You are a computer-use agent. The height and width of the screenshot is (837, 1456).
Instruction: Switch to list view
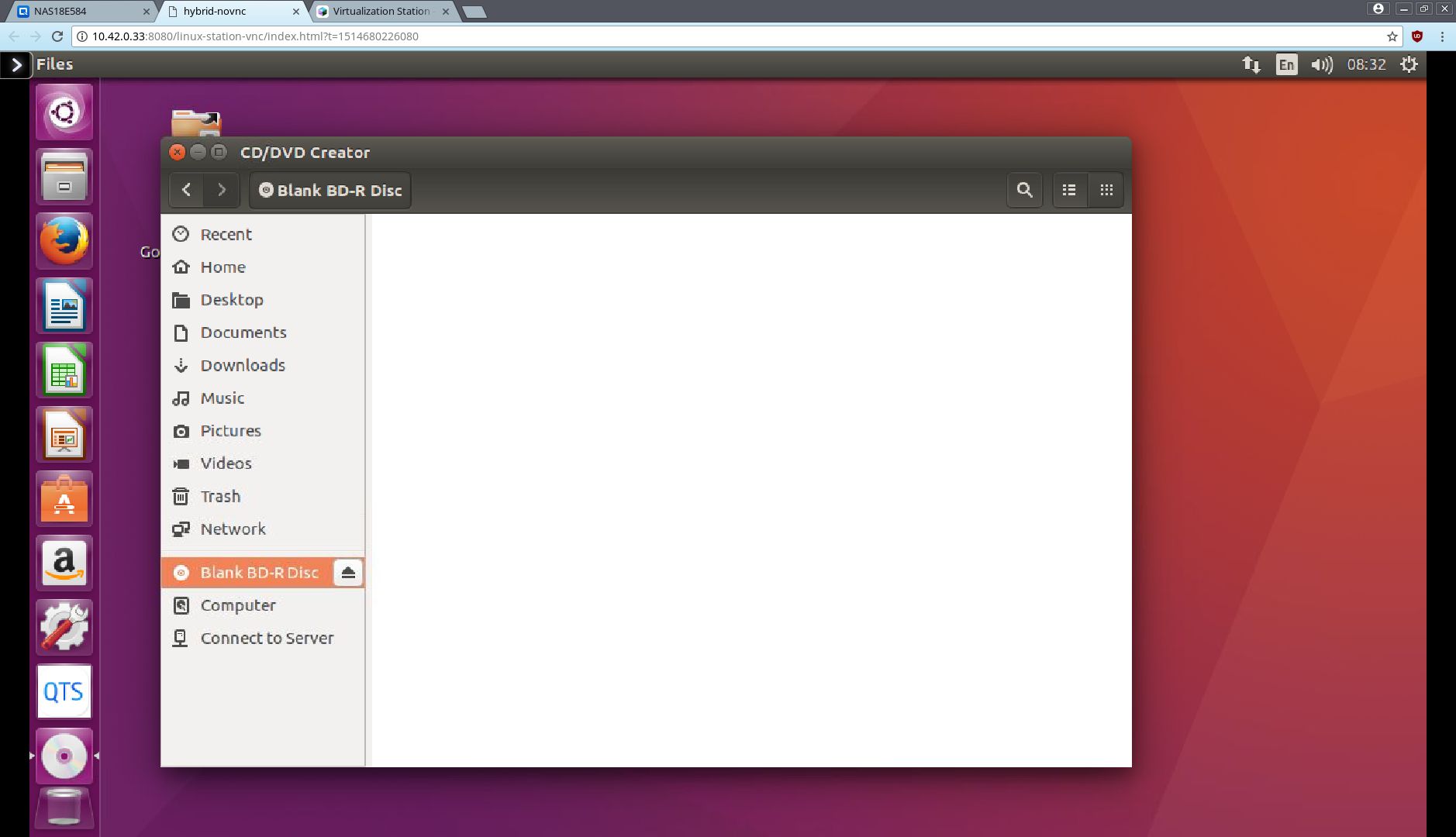tap(1070, 190)
